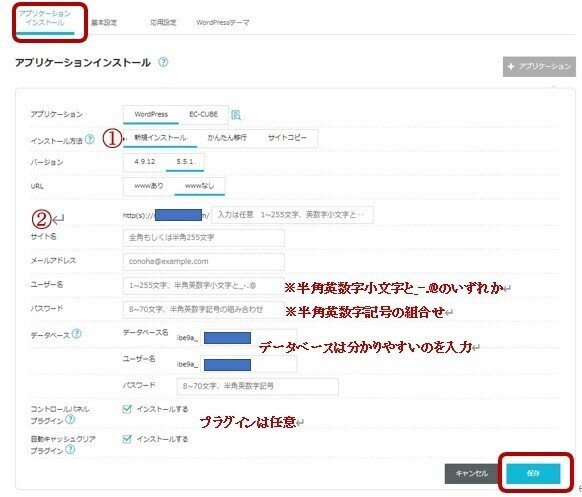The image size is (582, 497).
Task: Select EC-CUBE as the application
Action: (x=203, y=114)
